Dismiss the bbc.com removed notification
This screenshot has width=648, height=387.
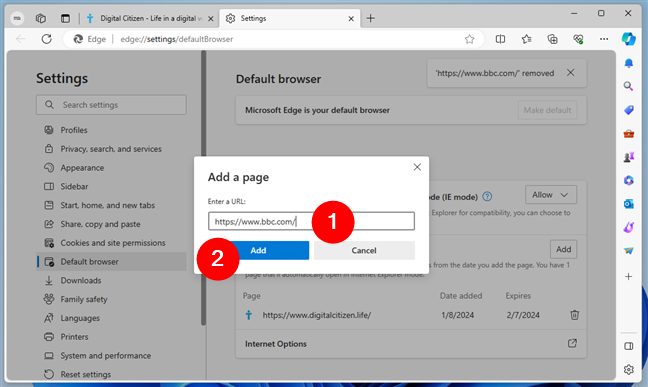(571, 73)
